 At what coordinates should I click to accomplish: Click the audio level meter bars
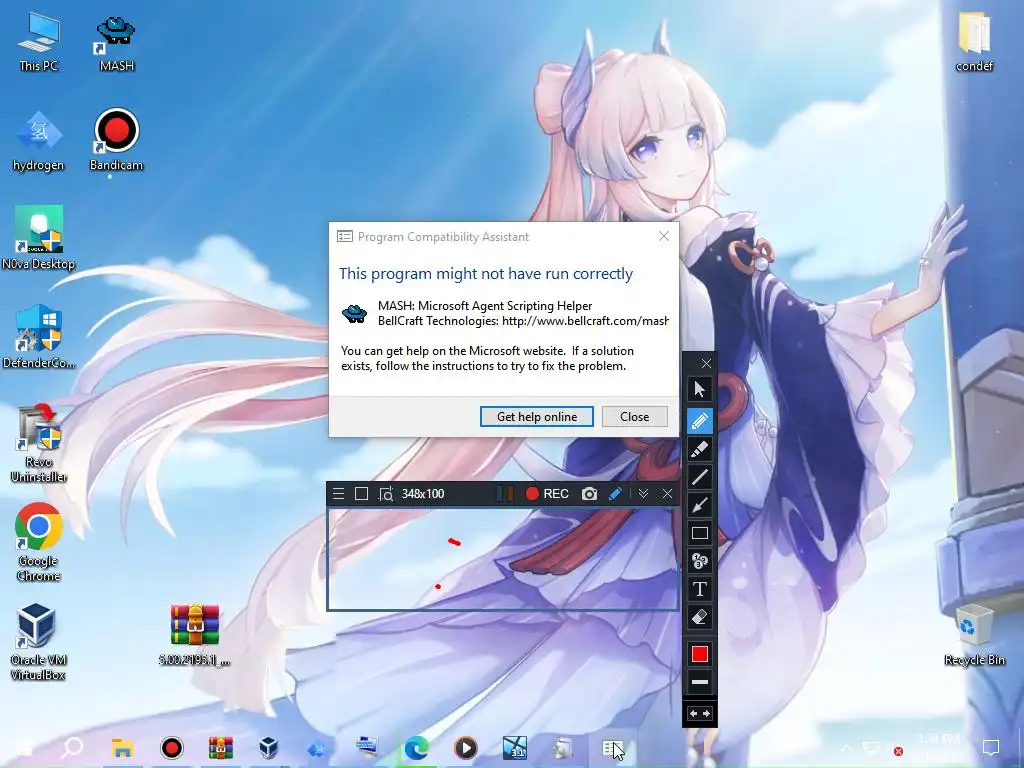(x=504, y=494)
